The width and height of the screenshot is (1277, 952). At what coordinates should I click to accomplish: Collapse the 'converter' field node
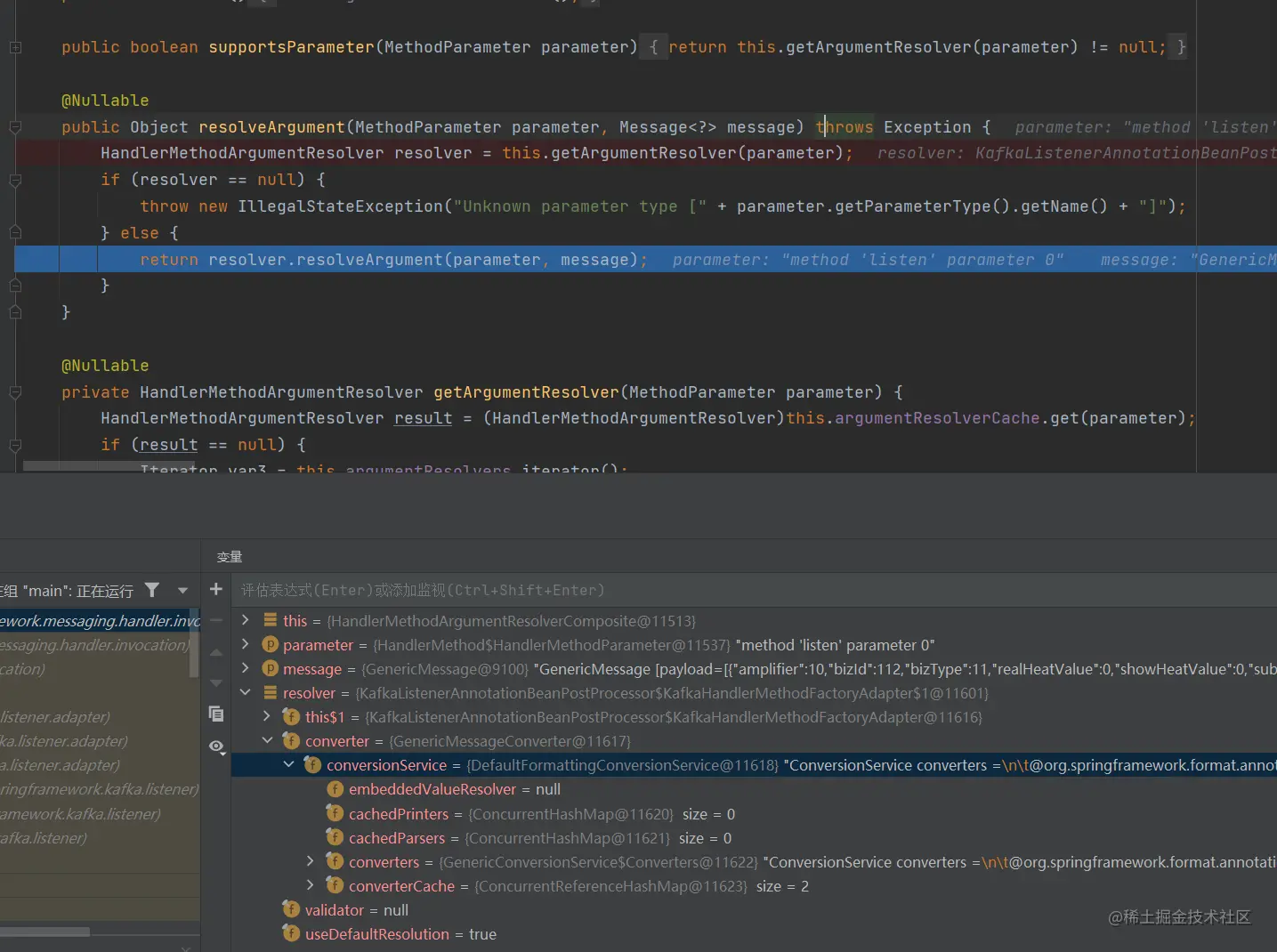(267, 740)
